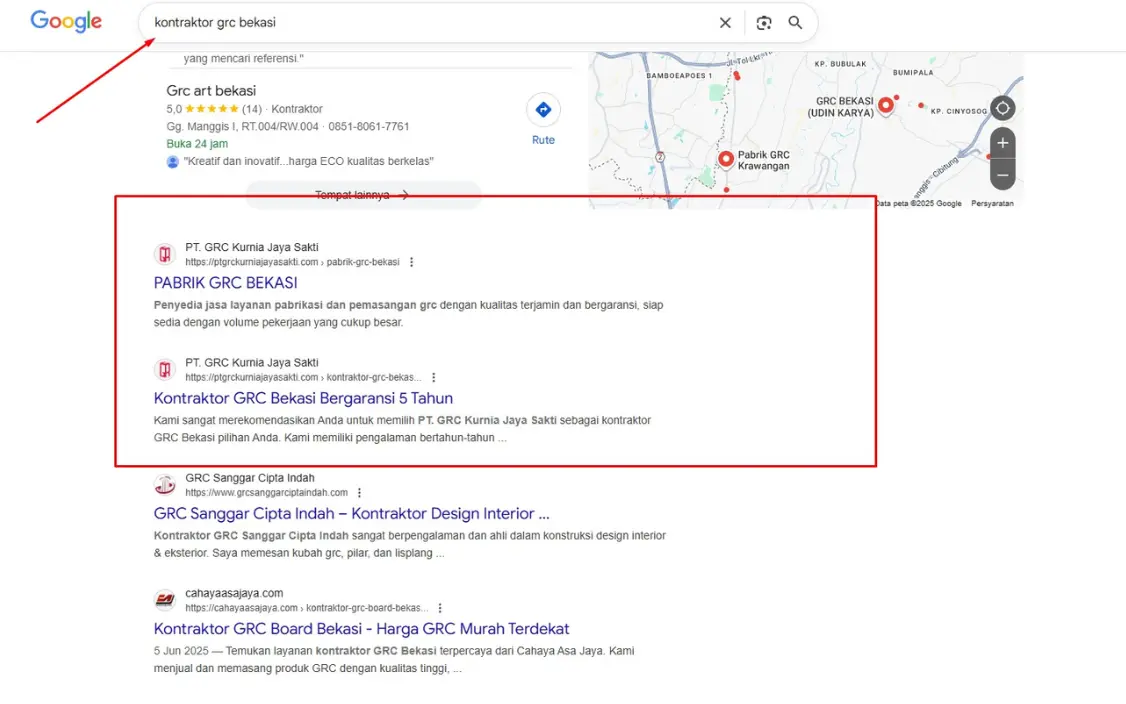Screen dimensions: 1126x704
Task: Open more options for cahayaasajaya.com result
Action: point(439,608)
